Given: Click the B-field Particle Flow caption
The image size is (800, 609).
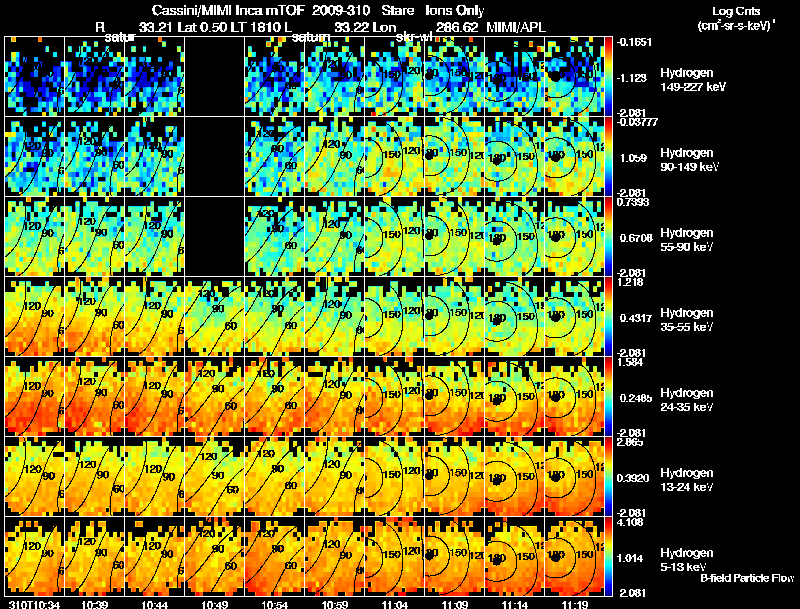Looking at the screenshot, I should (747, 578).
